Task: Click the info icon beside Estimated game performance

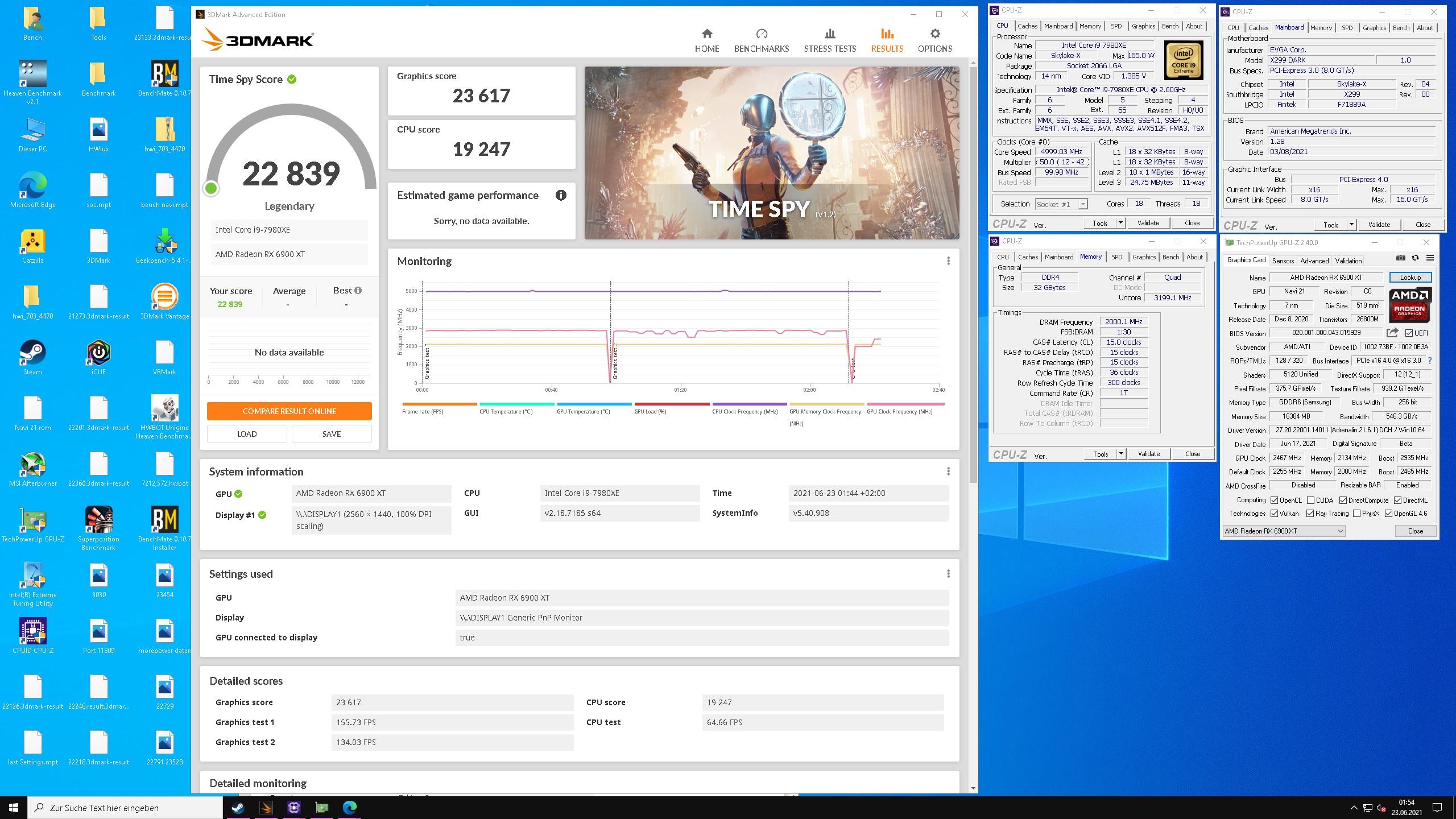Action: [x=561, y=196]
